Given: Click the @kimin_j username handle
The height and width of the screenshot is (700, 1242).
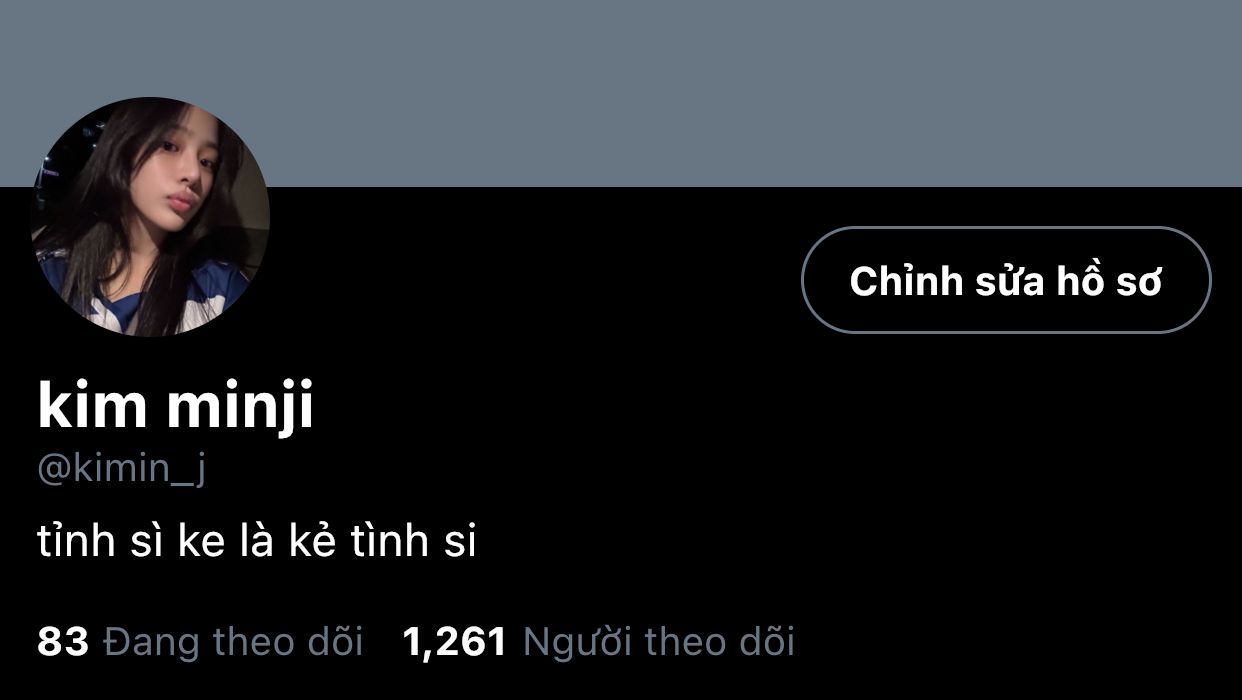Looking at the screenshot, I should tap(122, 468).
